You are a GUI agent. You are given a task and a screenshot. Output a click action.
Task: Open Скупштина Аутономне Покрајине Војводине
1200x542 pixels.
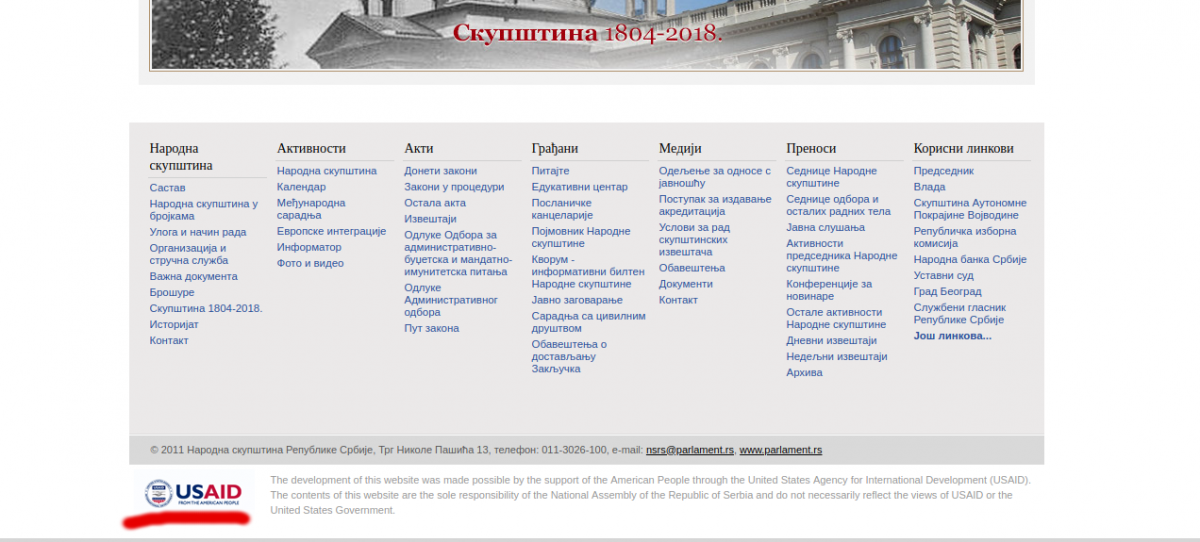pos(970,209)
